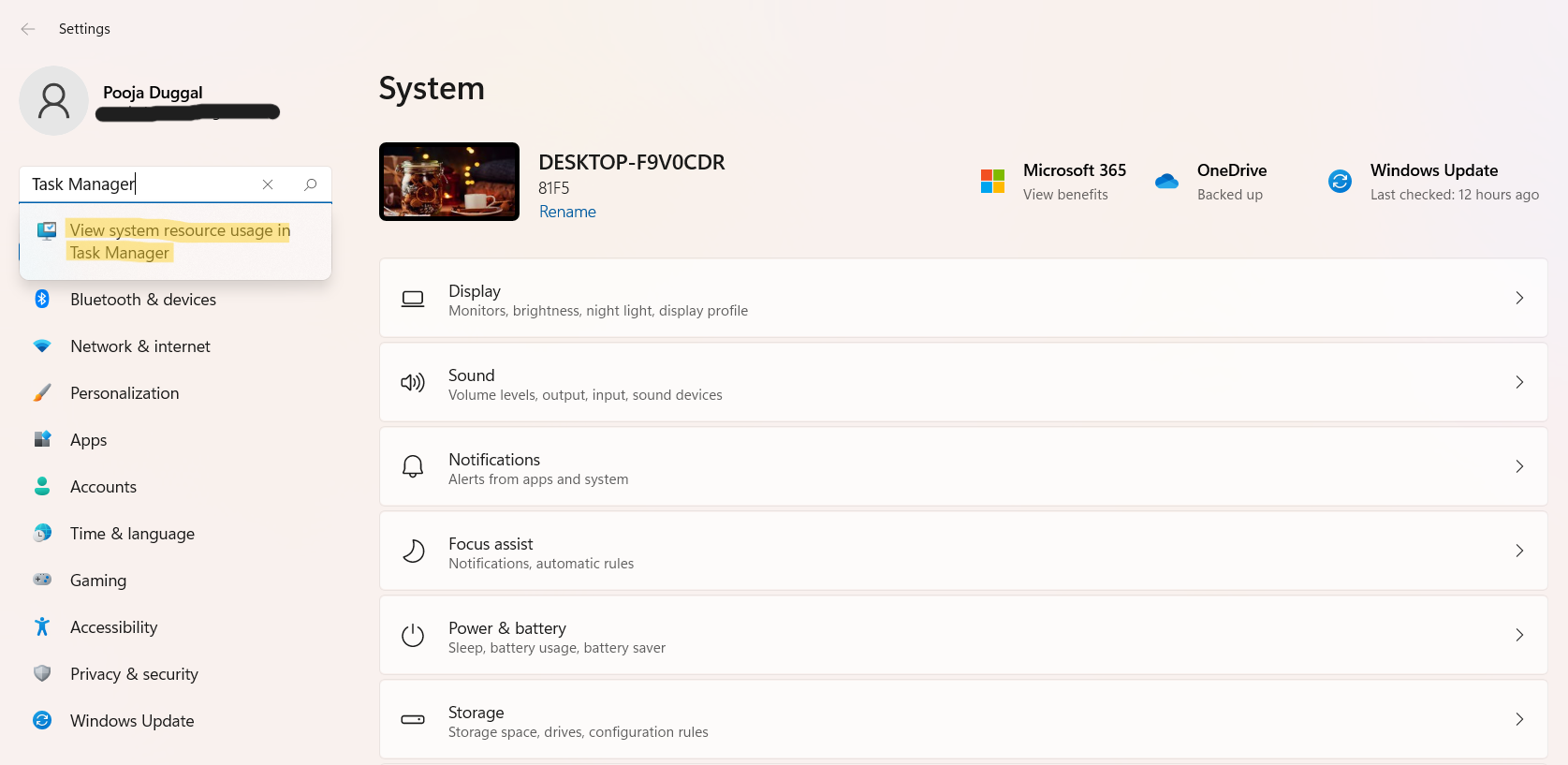
Task: Click the Sound speaker icon
Action: 413,382
